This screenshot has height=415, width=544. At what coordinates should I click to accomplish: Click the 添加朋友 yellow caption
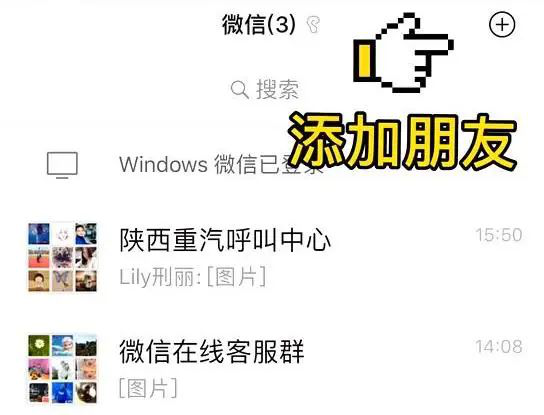pos(402,141)
